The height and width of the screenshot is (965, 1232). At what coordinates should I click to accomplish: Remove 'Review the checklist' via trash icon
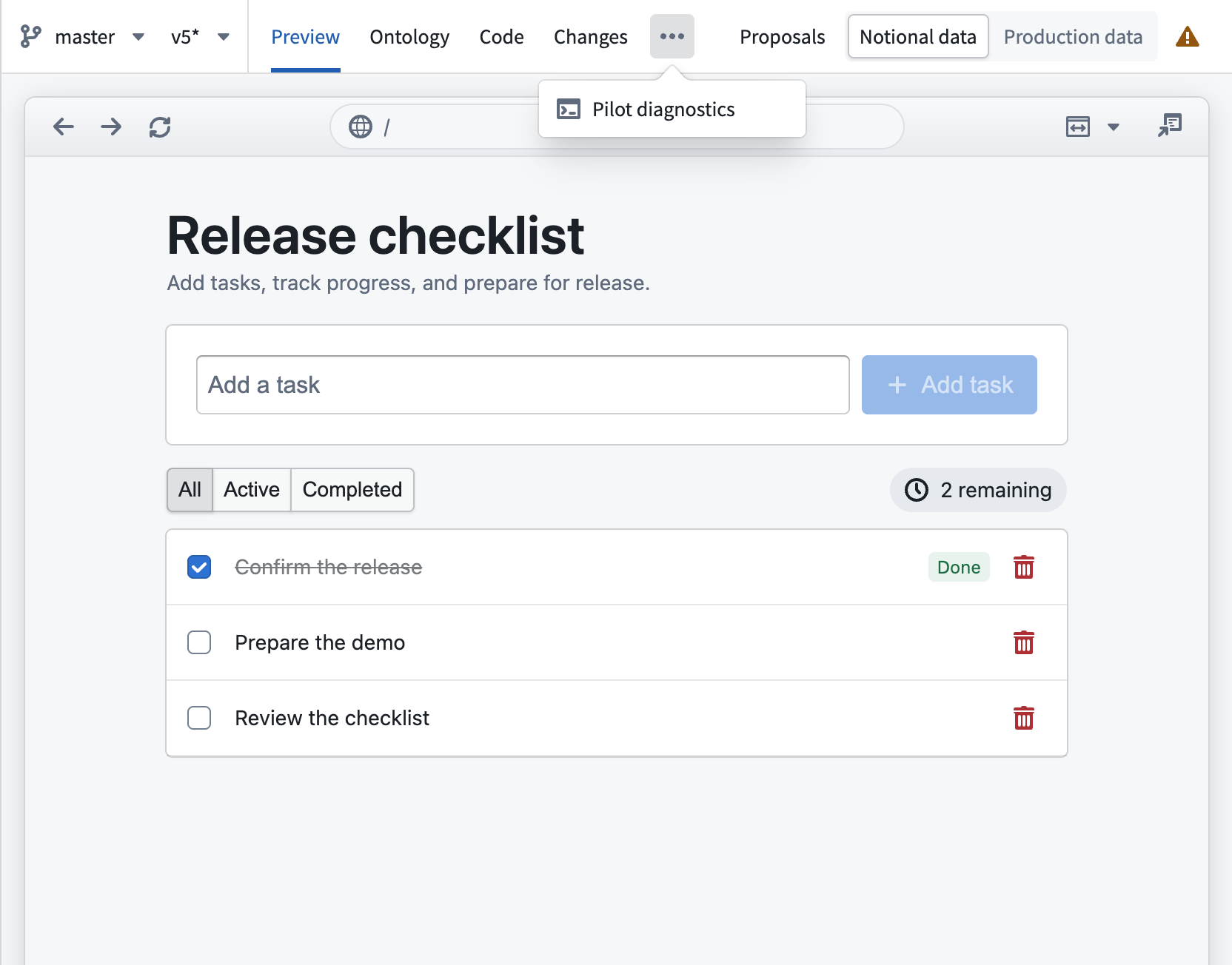(x=1024, y=719)
